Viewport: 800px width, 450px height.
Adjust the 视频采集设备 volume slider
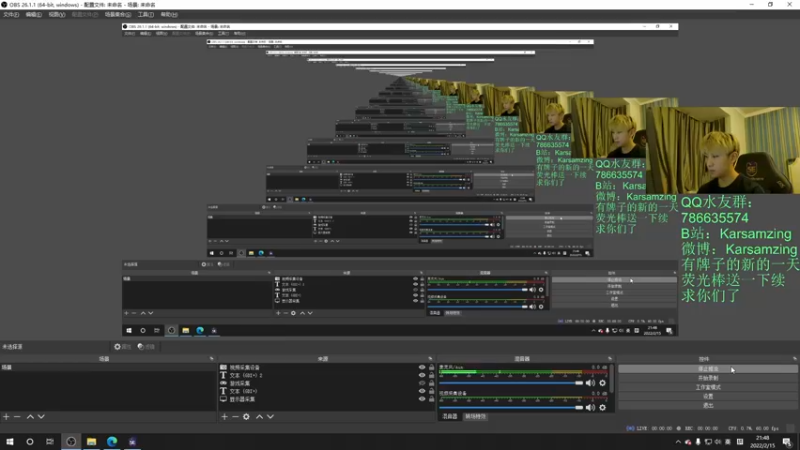(511, 408)
